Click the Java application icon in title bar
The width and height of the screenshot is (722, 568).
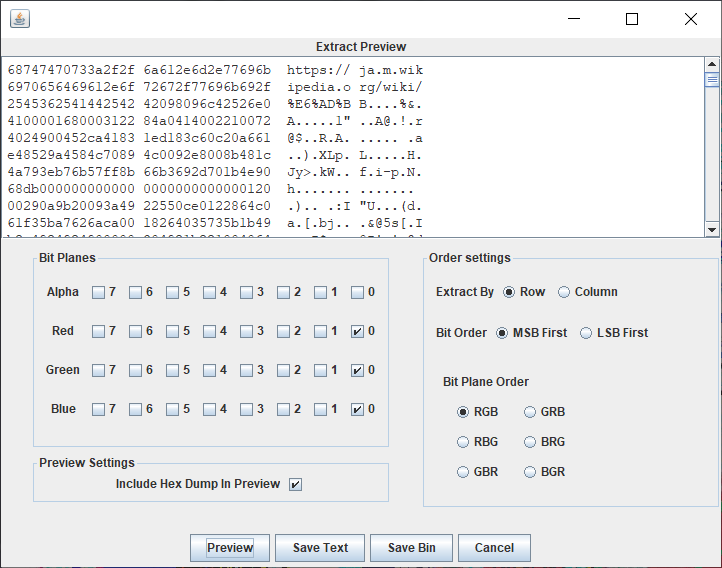20,19
